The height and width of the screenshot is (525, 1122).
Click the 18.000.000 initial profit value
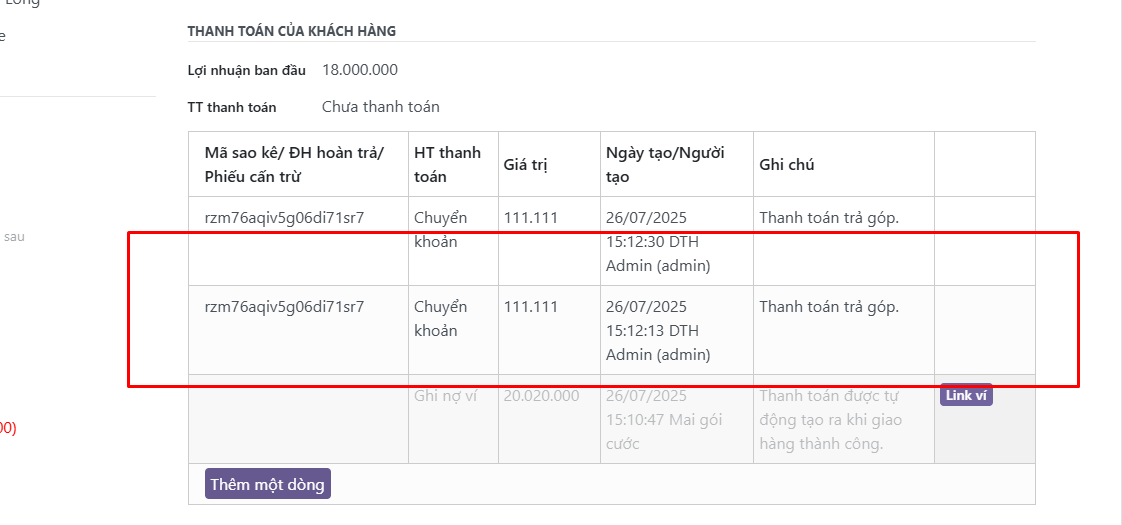point(360,70)
